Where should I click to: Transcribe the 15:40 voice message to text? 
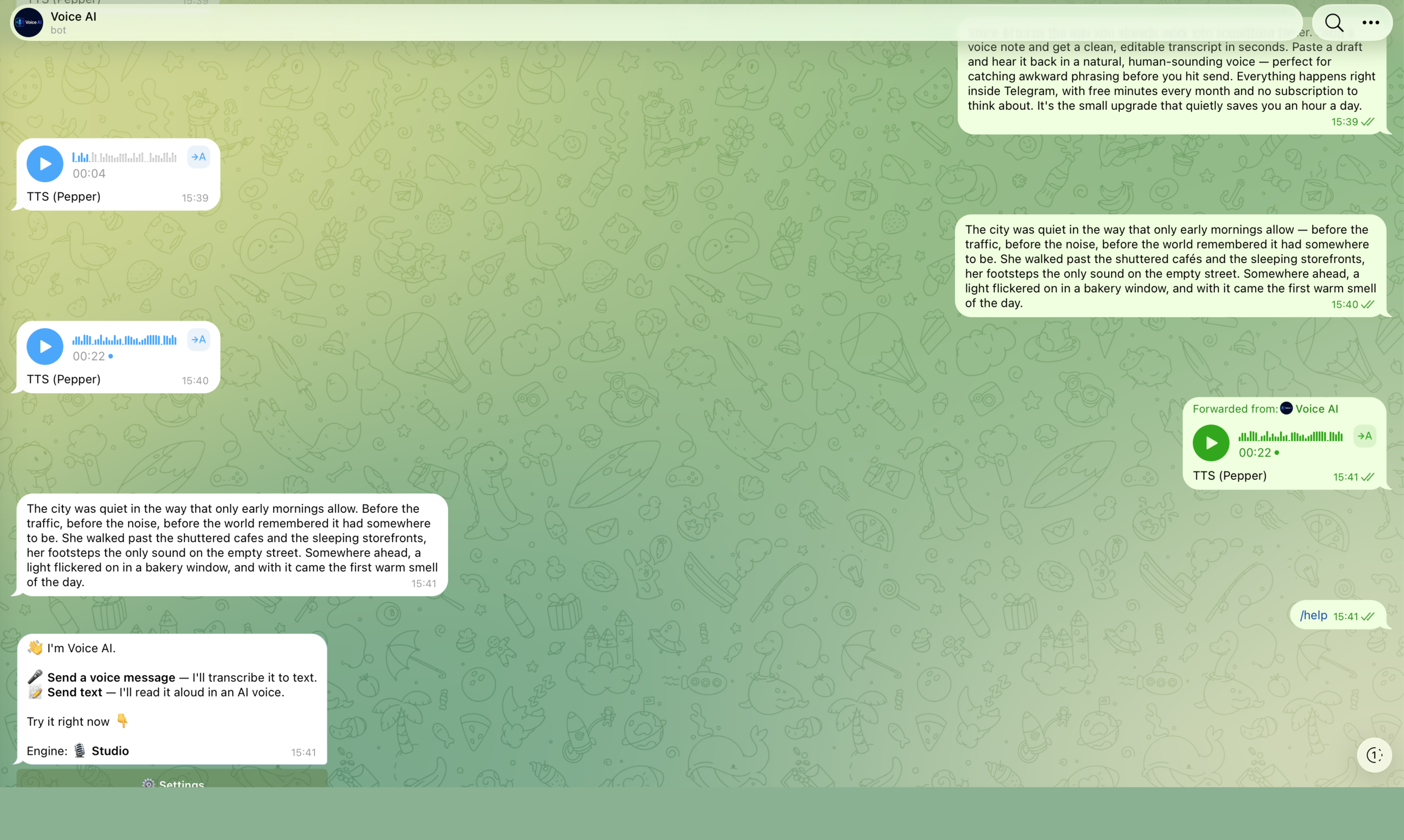(198, 340)
